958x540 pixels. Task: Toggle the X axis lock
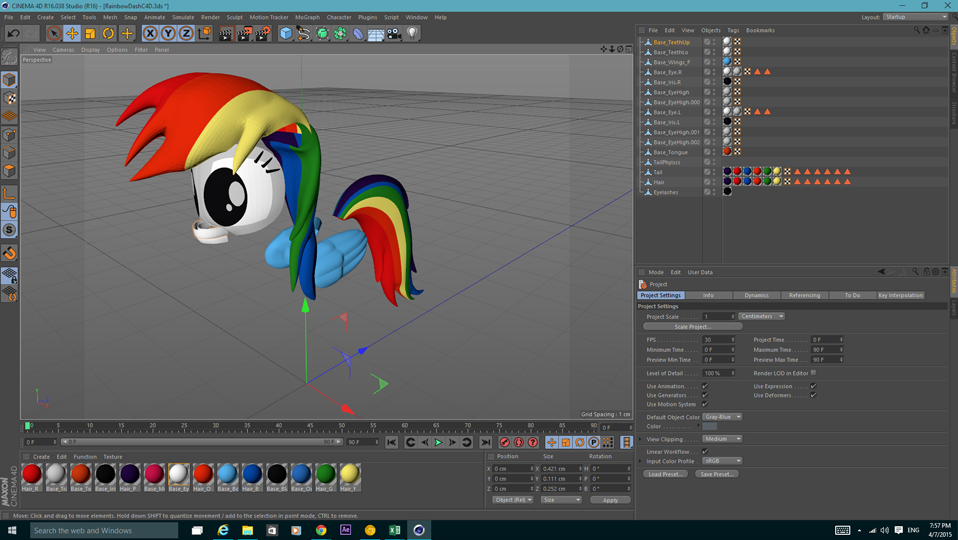coord(150,34)
